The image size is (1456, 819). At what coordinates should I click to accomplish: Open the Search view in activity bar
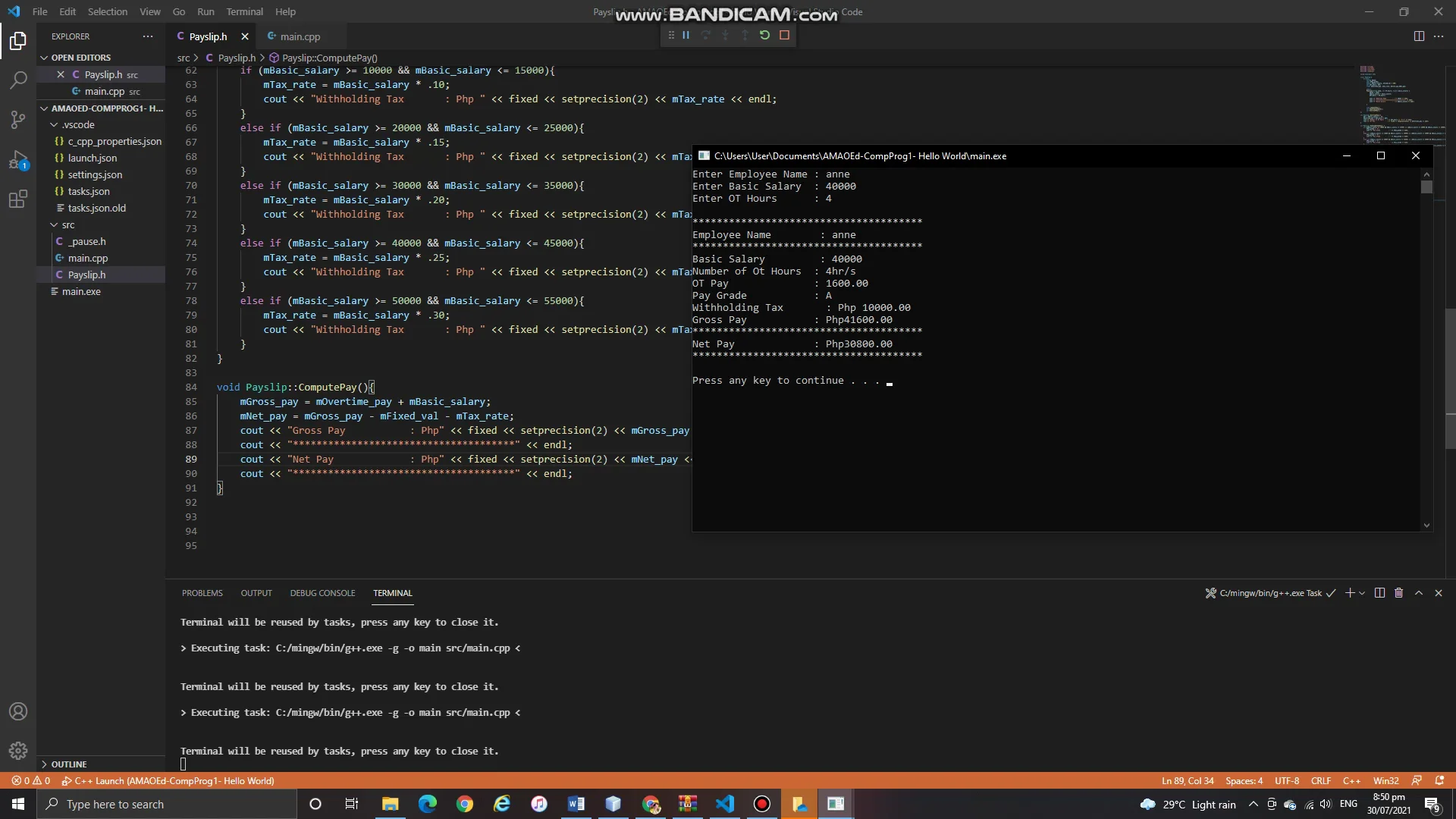coord(18,80)
